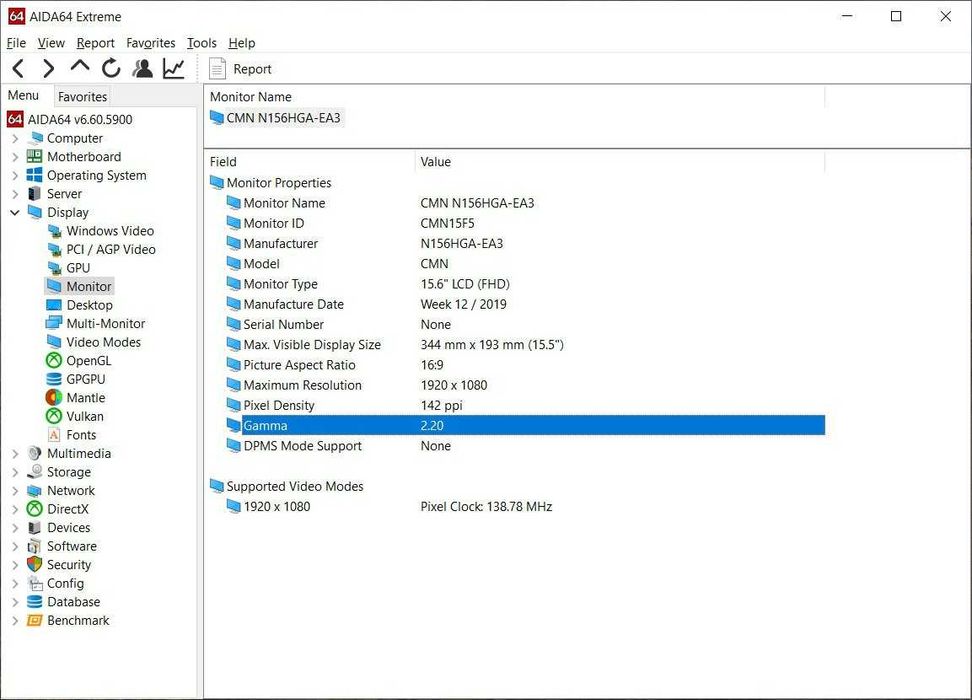The width and height of the screenshot is (972, 700).
Task: Select the Monitor Type row
Action: pos(526,284)
